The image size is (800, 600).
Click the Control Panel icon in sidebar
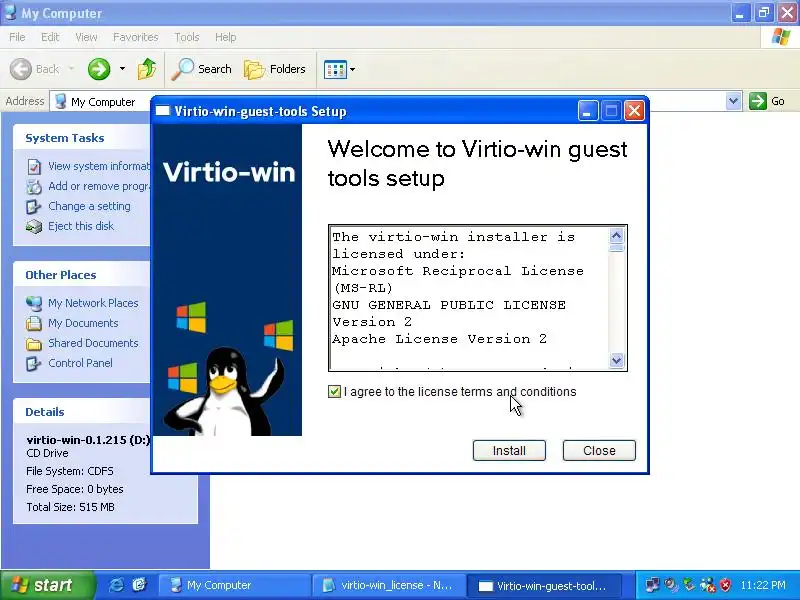(x=34, y=364)
